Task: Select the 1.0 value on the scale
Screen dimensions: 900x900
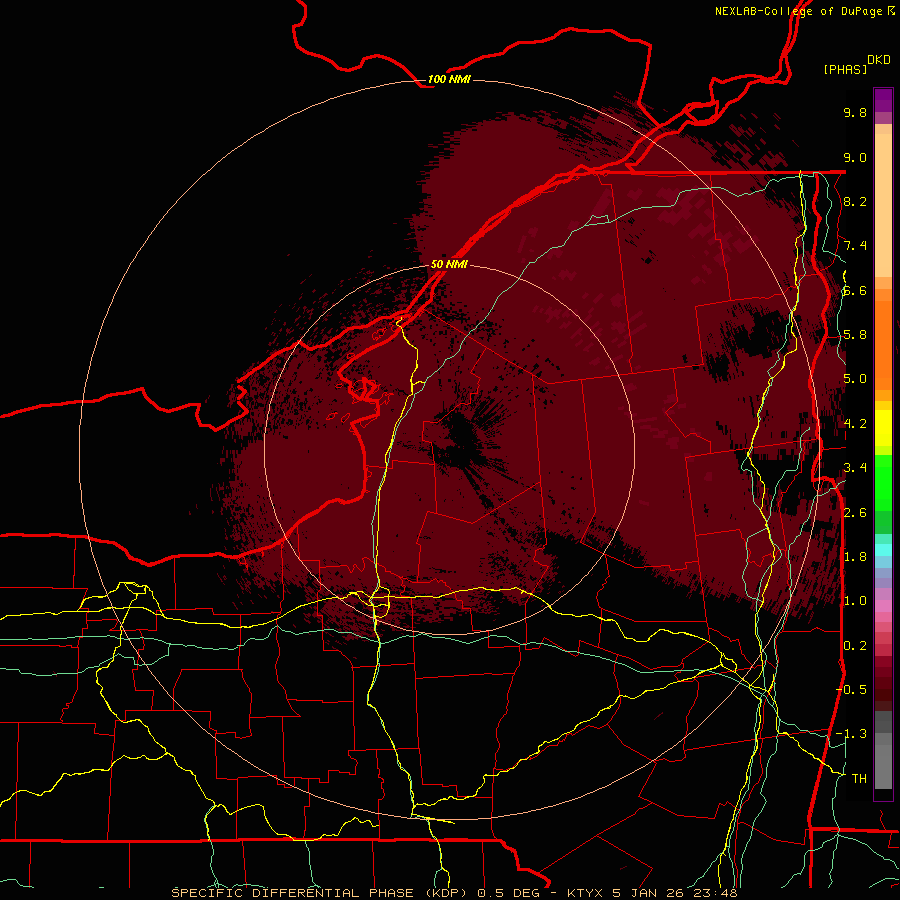Action: (x=855, y=600)
